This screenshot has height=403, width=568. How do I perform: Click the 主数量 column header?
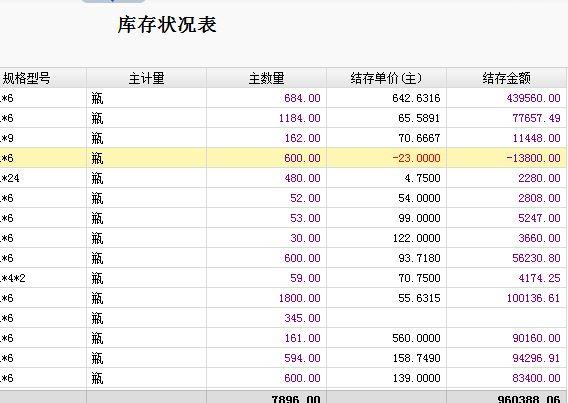pyautogui.click(x=266, y=78)
